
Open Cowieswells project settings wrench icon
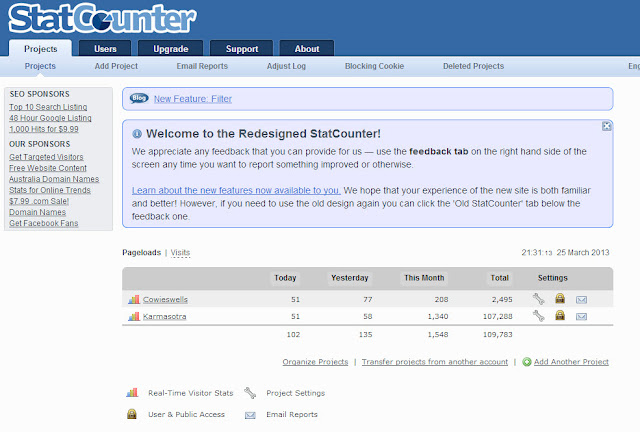click(x=538, y=299)
